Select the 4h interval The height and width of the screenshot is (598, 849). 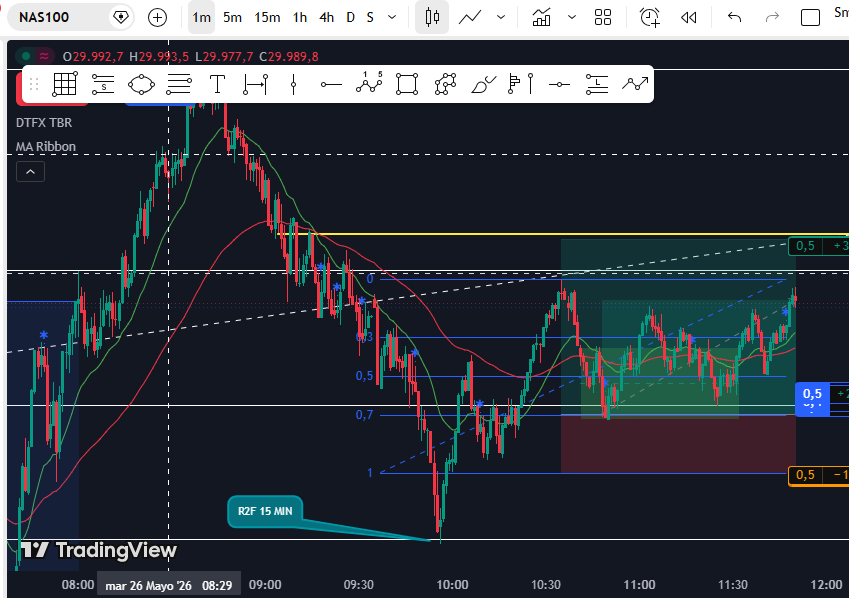(x=326, y=17)
